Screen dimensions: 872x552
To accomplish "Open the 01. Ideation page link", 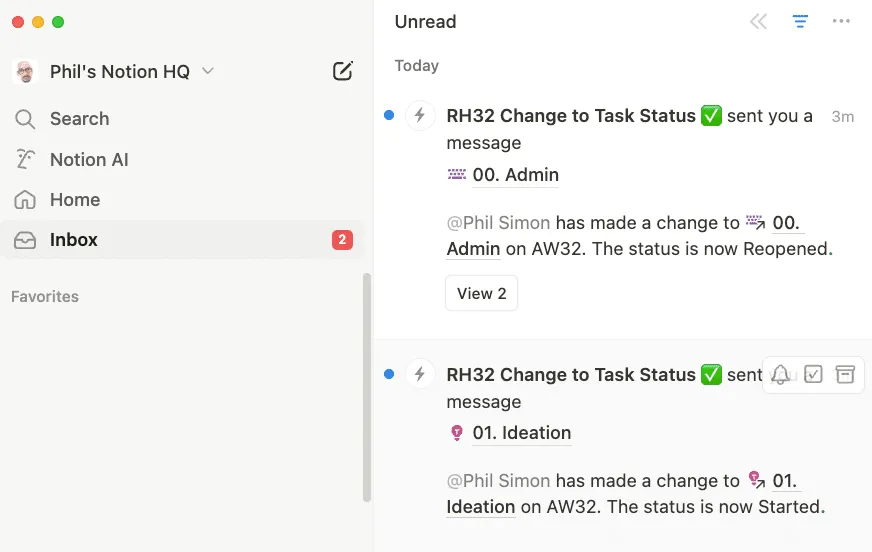I will point(522,432).
